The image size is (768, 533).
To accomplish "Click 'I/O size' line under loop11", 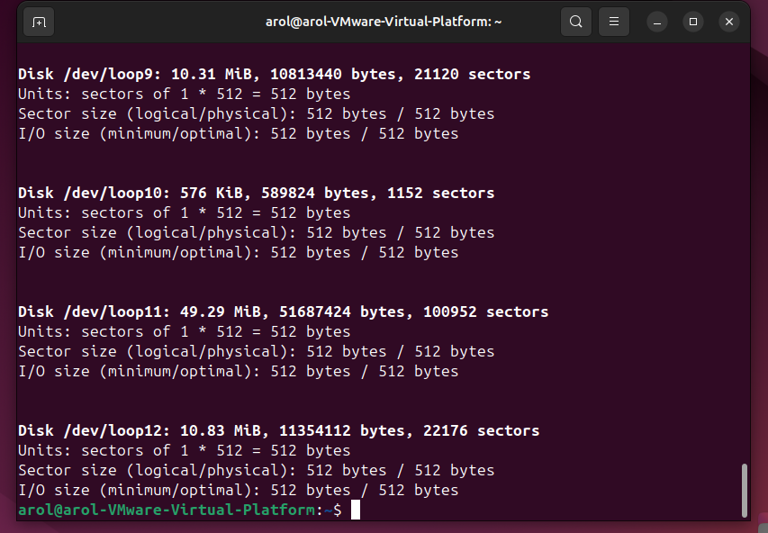I will [238, 371].
